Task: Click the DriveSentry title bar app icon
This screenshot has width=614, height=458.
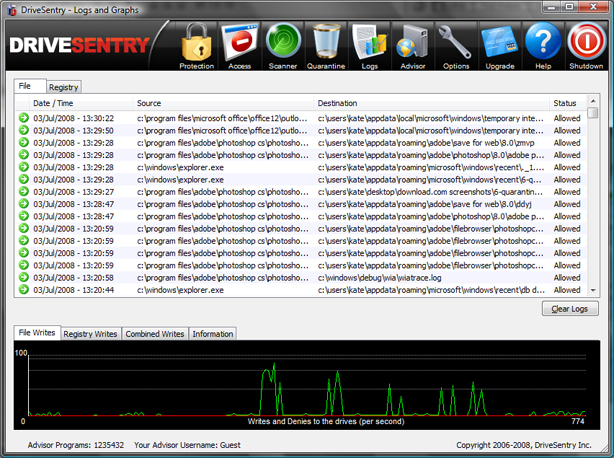Action: tap(12, 10)
